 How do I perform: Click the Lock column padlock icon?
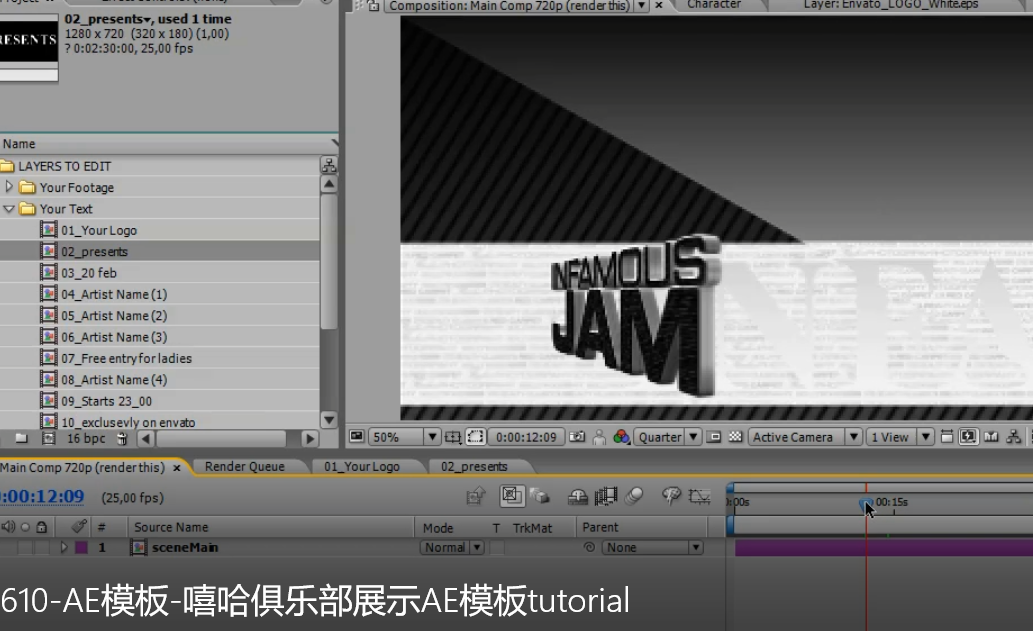point(42,527)
